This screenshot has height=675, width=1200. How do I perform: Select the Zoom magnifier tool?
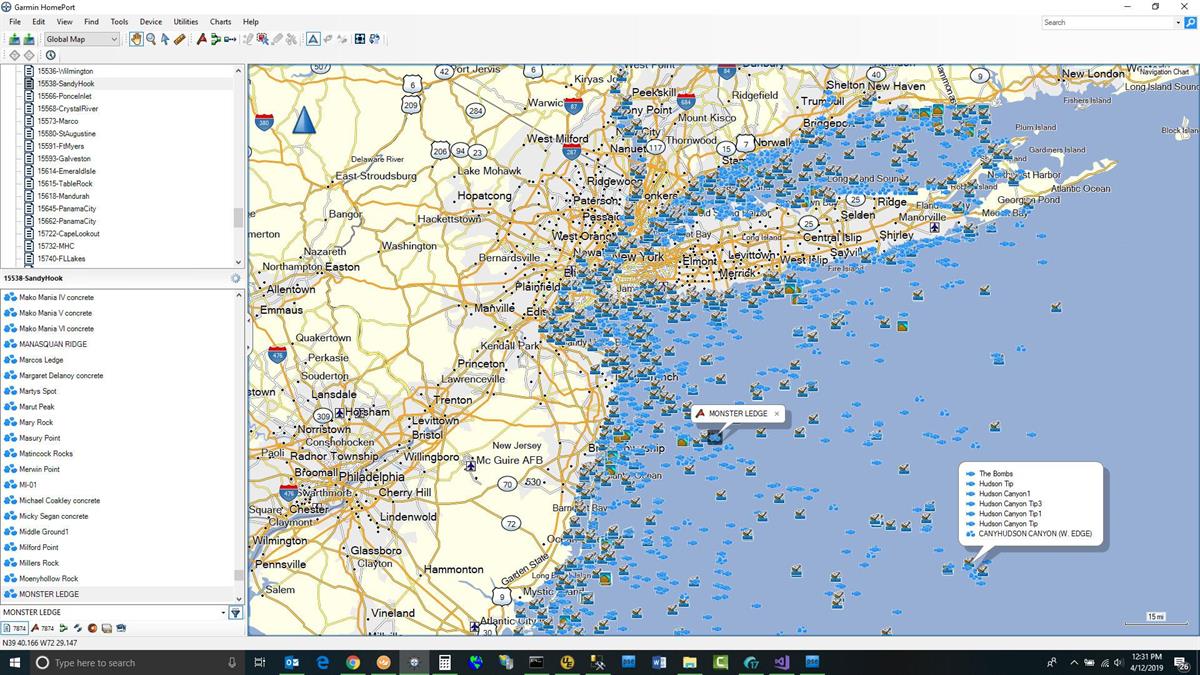coord(151,39)
